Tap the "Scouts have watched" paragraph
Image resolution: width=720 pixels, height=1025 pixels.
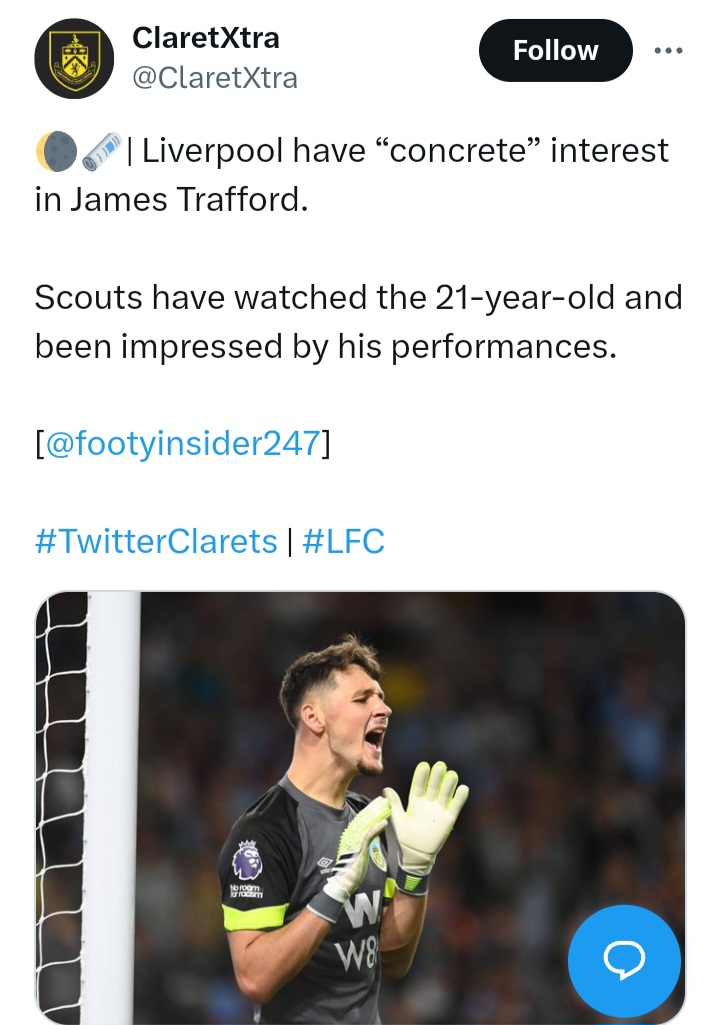coord(358,321)
